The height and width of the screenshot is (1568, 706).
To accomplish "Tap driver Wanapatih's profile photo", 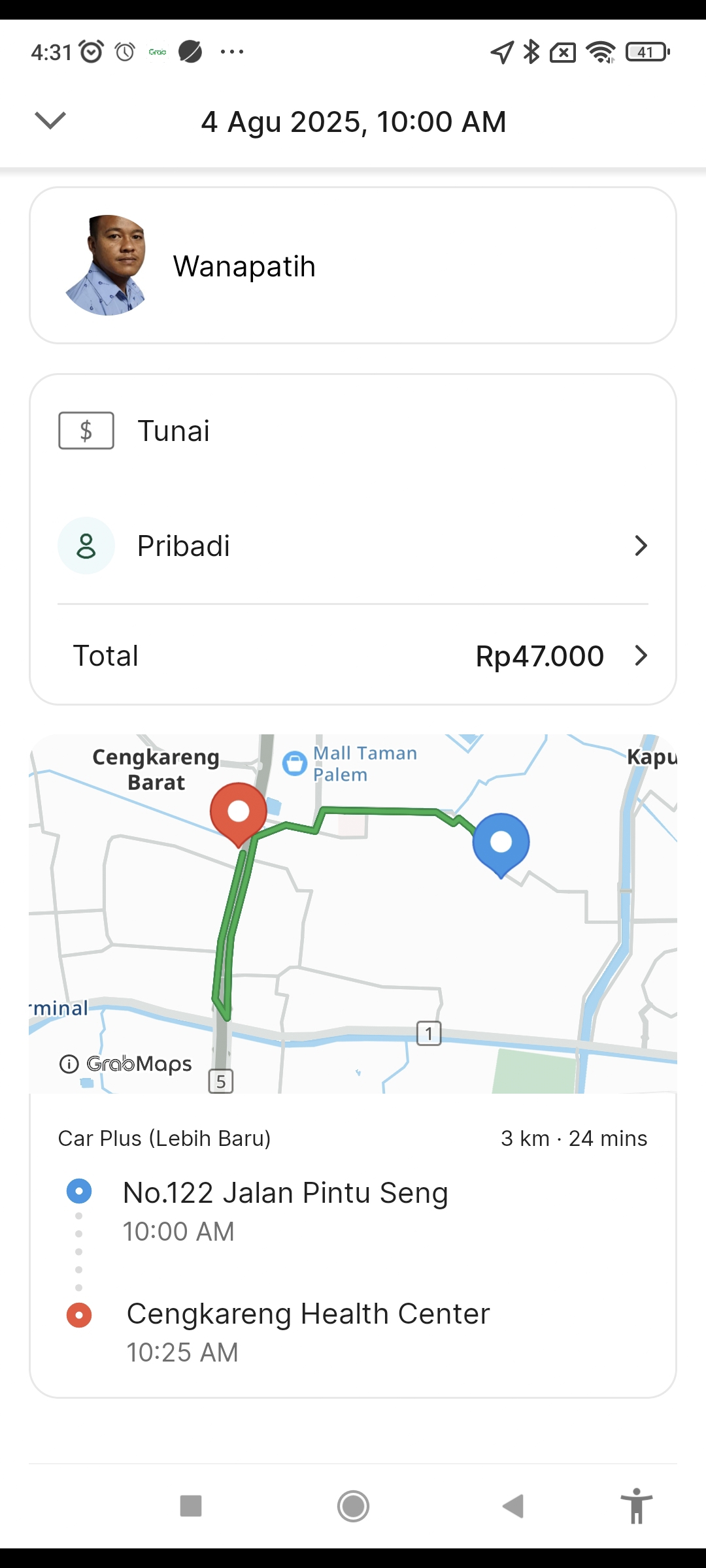I will (106, 265).
